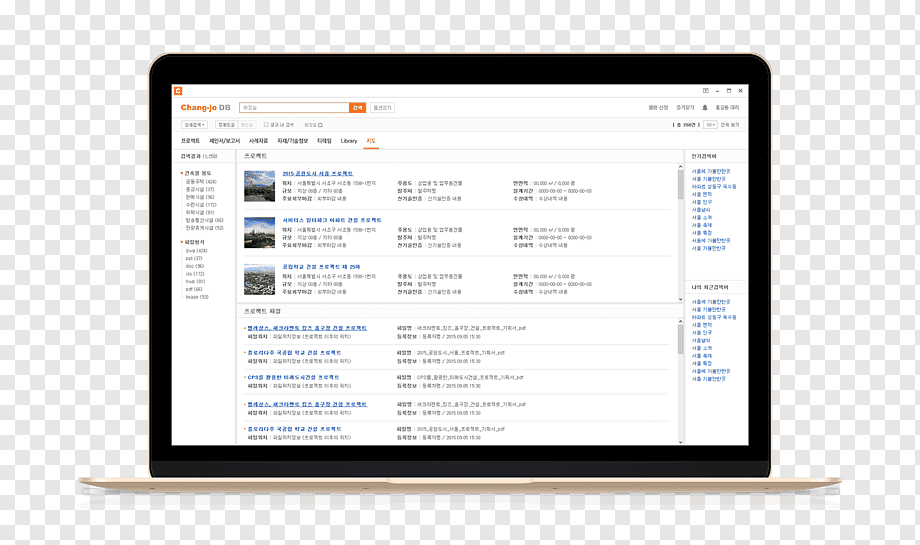The height and width of the screenshot is (545, 920).
Task: Click the first project thumbnail image
Action: [x=259, y=187]
